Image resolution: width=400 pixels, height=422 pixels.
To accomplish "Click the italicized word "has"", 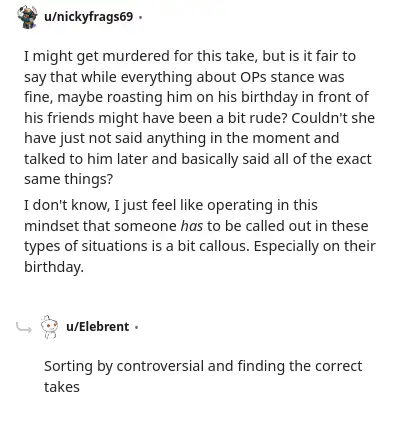I will click(x=191, y=226).
